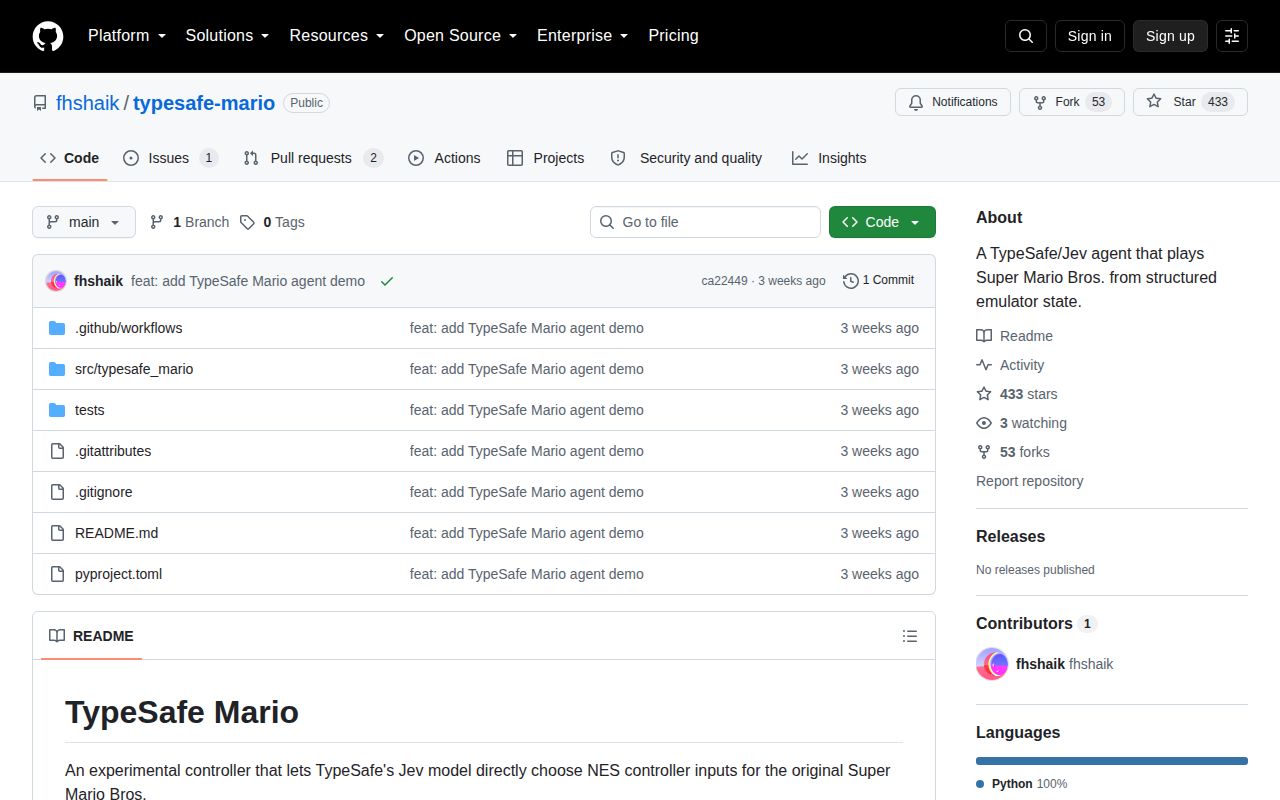Expand the Resources menu

click(x=337, y=36)
